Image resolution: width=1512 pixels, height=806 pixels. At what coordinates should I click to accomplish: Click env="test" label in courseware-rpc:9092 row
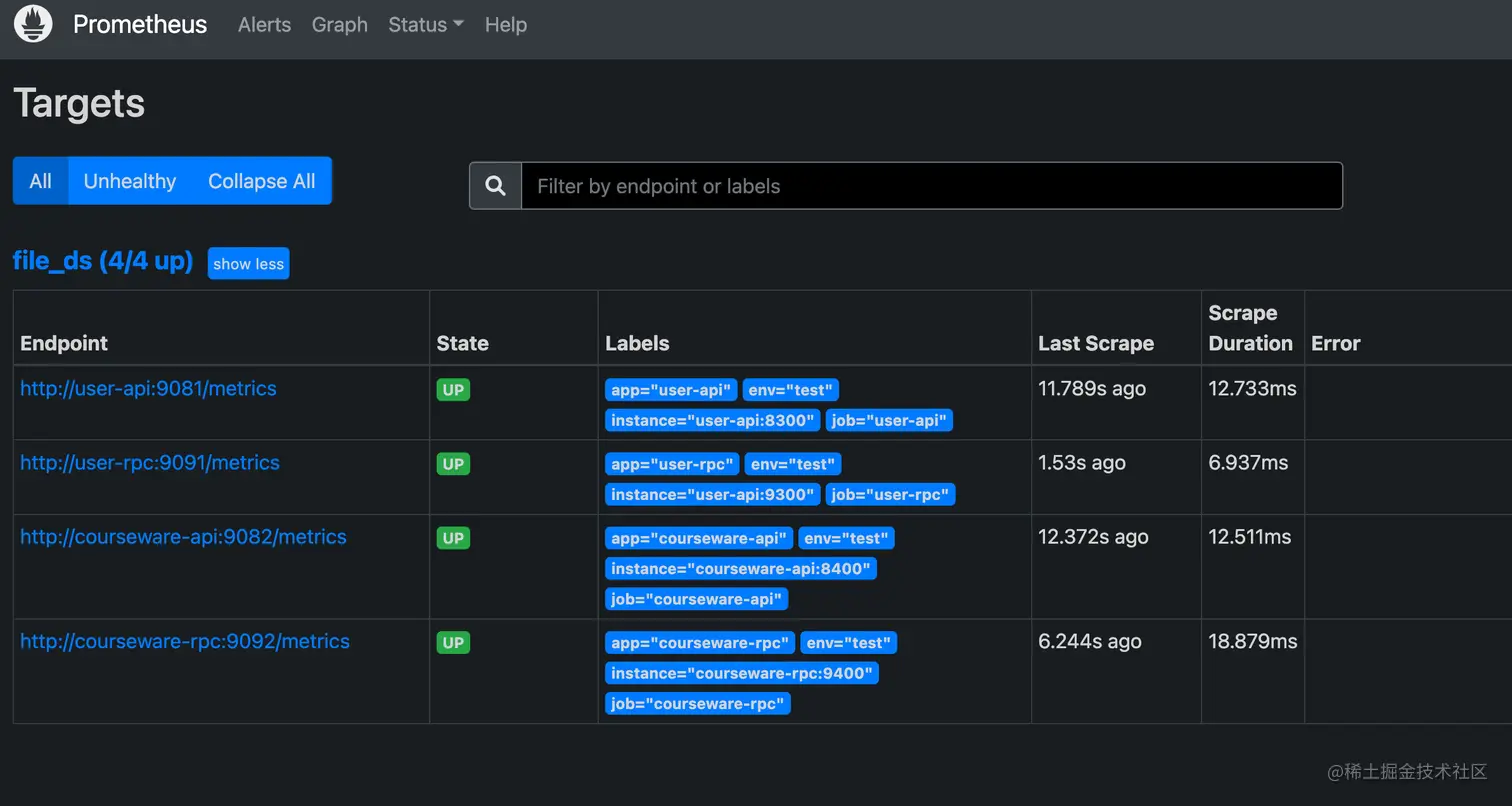(849, 642)
